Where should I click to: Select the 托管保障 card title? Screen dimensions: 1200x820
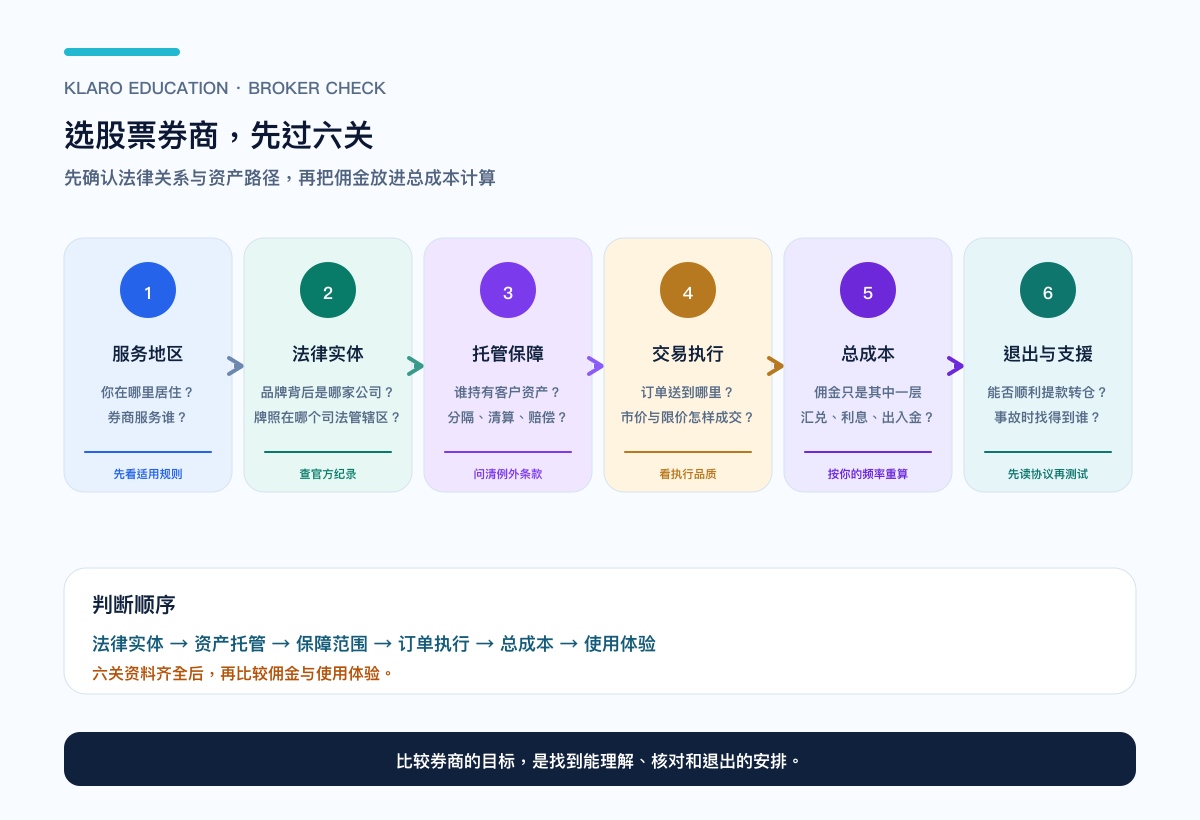(x=508, y=354)
